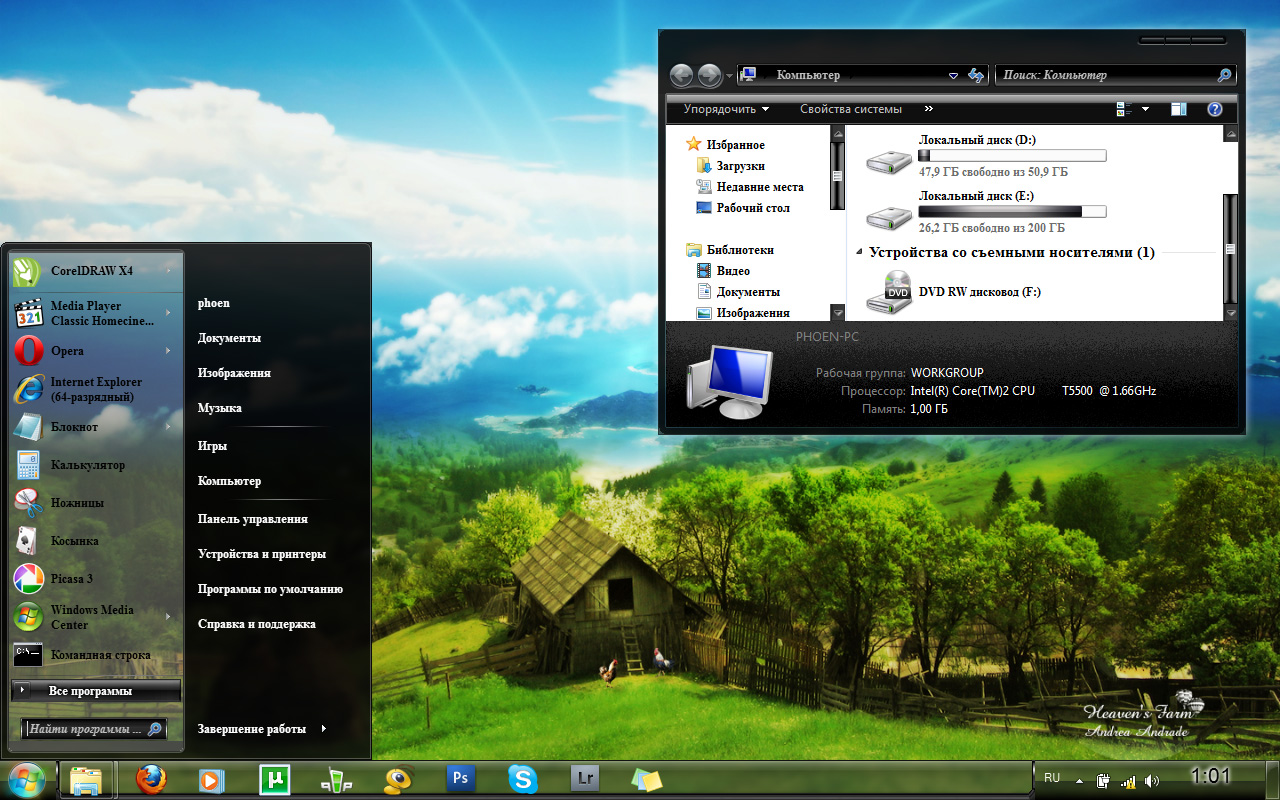The width and height of the screenshot is (1280, 800).
Task: Open the Opera browser entry
Action: (97, 351)
